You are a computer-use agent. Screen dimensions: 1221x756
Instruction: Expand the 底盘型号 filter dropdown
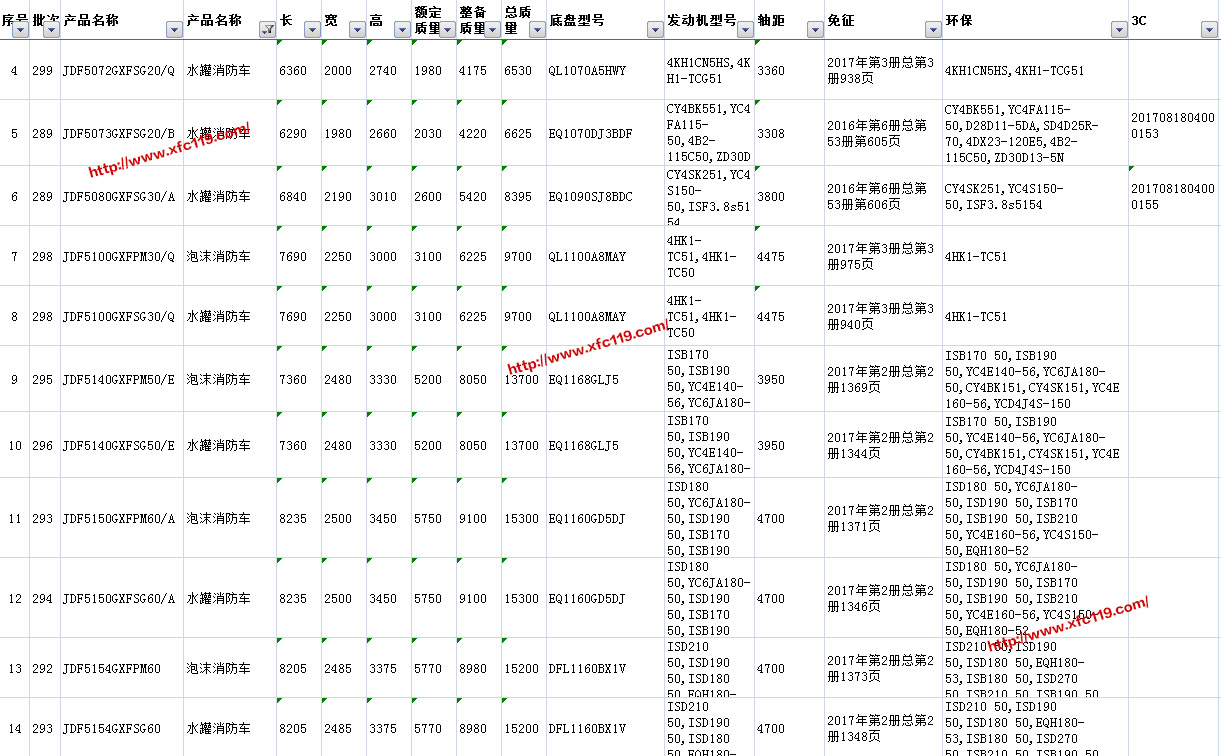[x=655, y=30]
